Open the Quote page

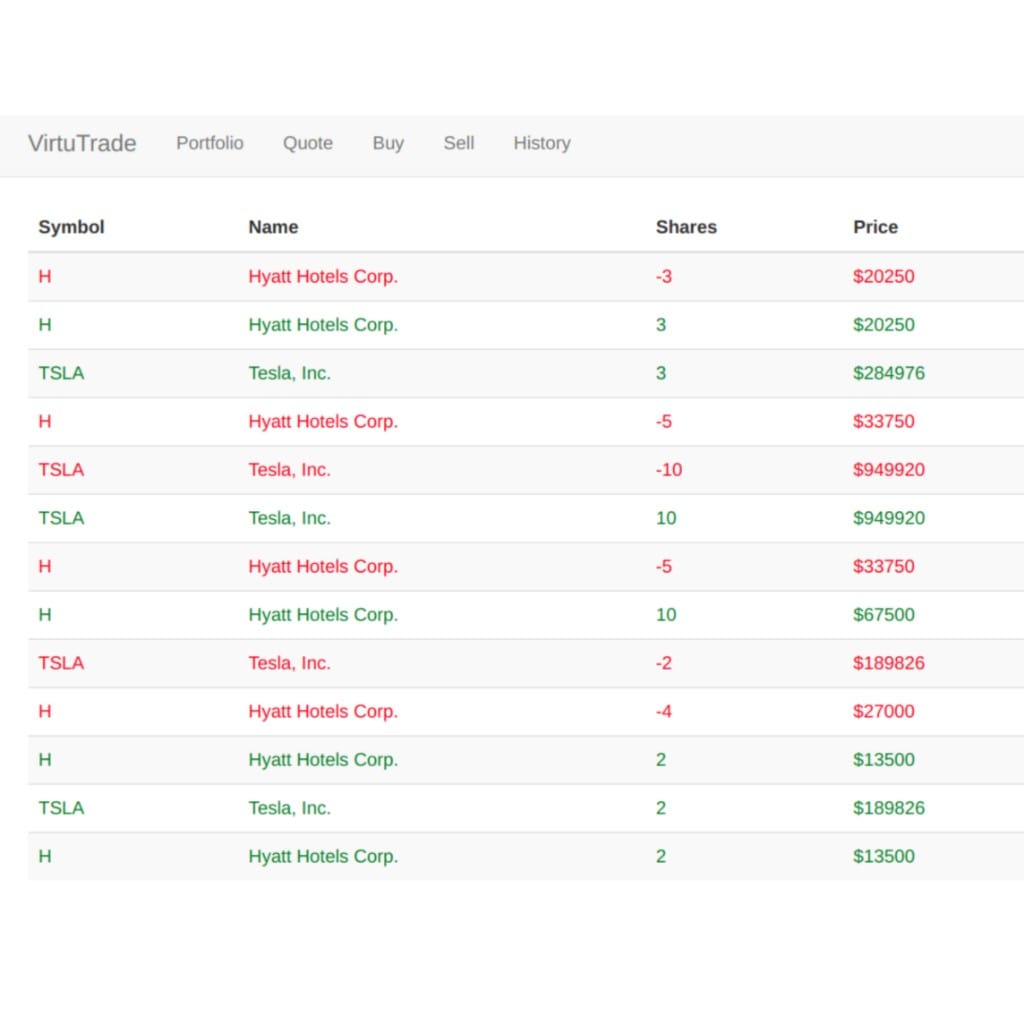(308, 143)
